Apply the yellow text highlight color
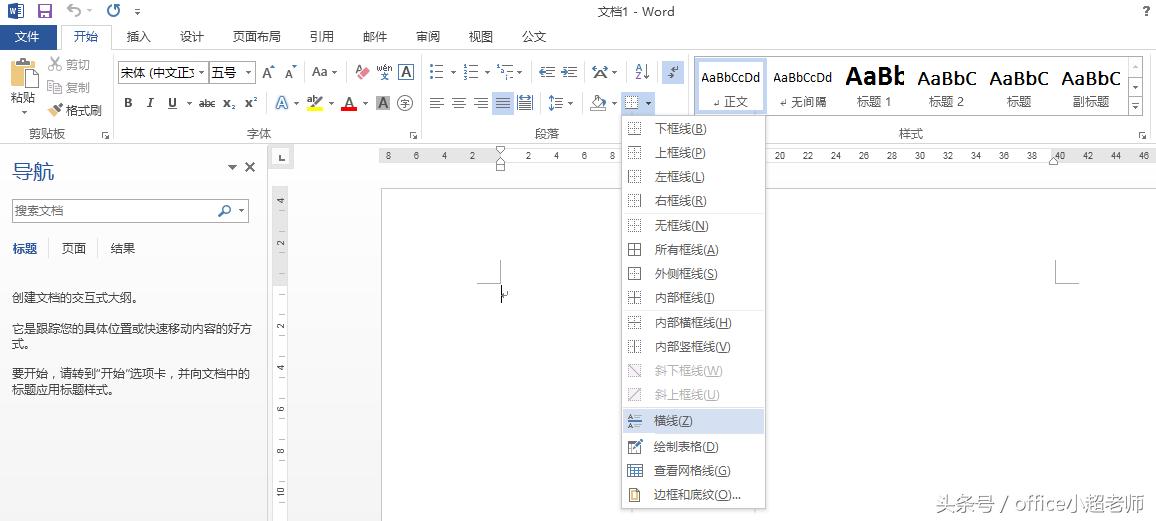The width and height of the screenshot is (1156, 521). click(315, 103)
